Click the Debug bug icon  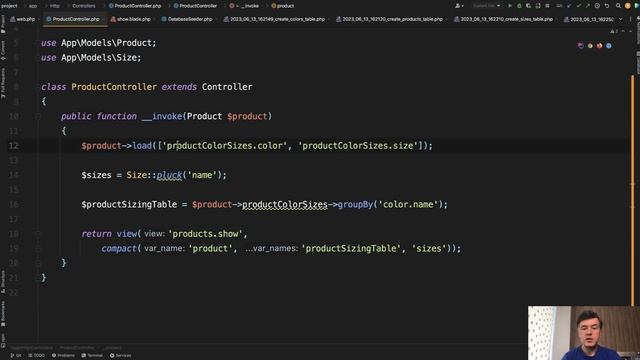coord(519,6)
